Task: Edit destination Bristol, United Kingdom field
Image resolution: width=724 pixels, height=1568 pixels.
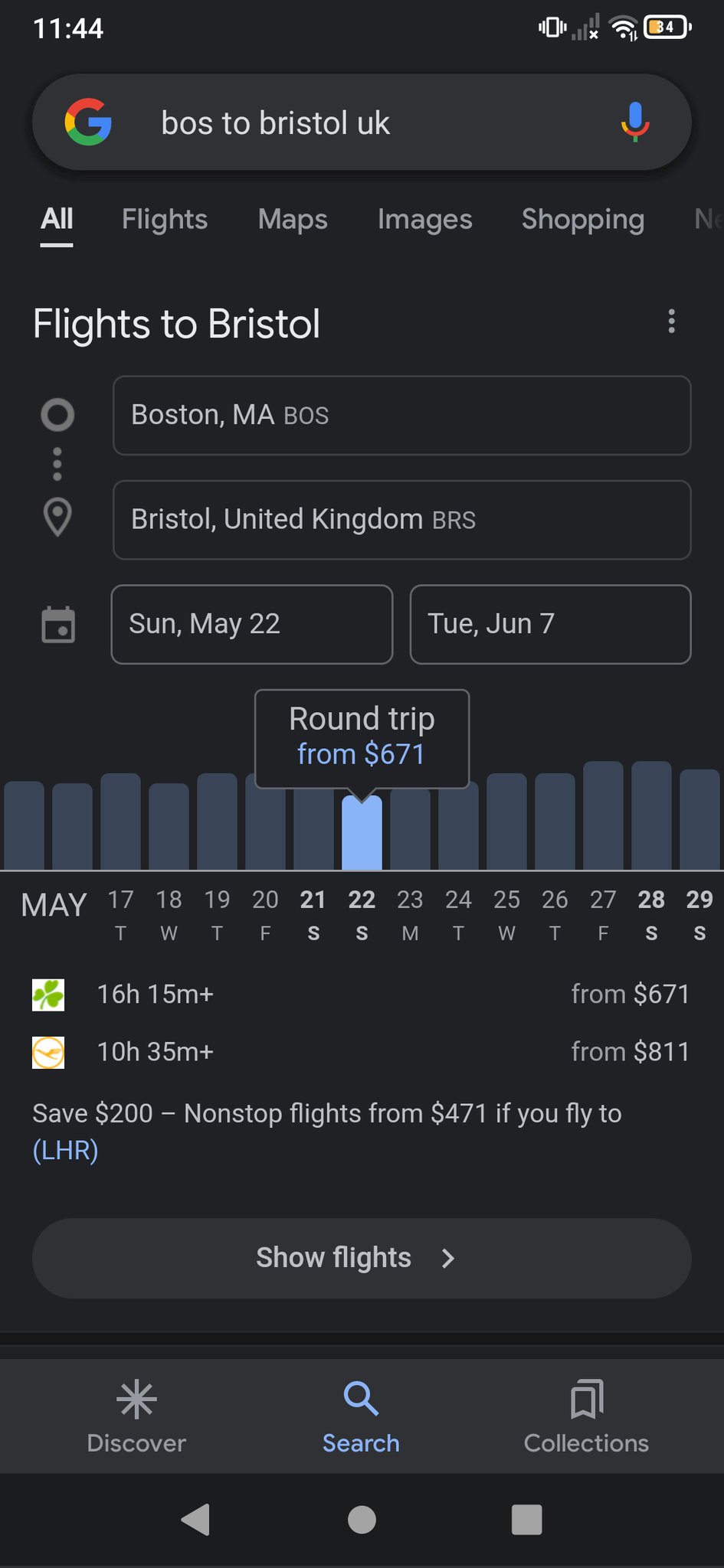Action: coord(401,520)
